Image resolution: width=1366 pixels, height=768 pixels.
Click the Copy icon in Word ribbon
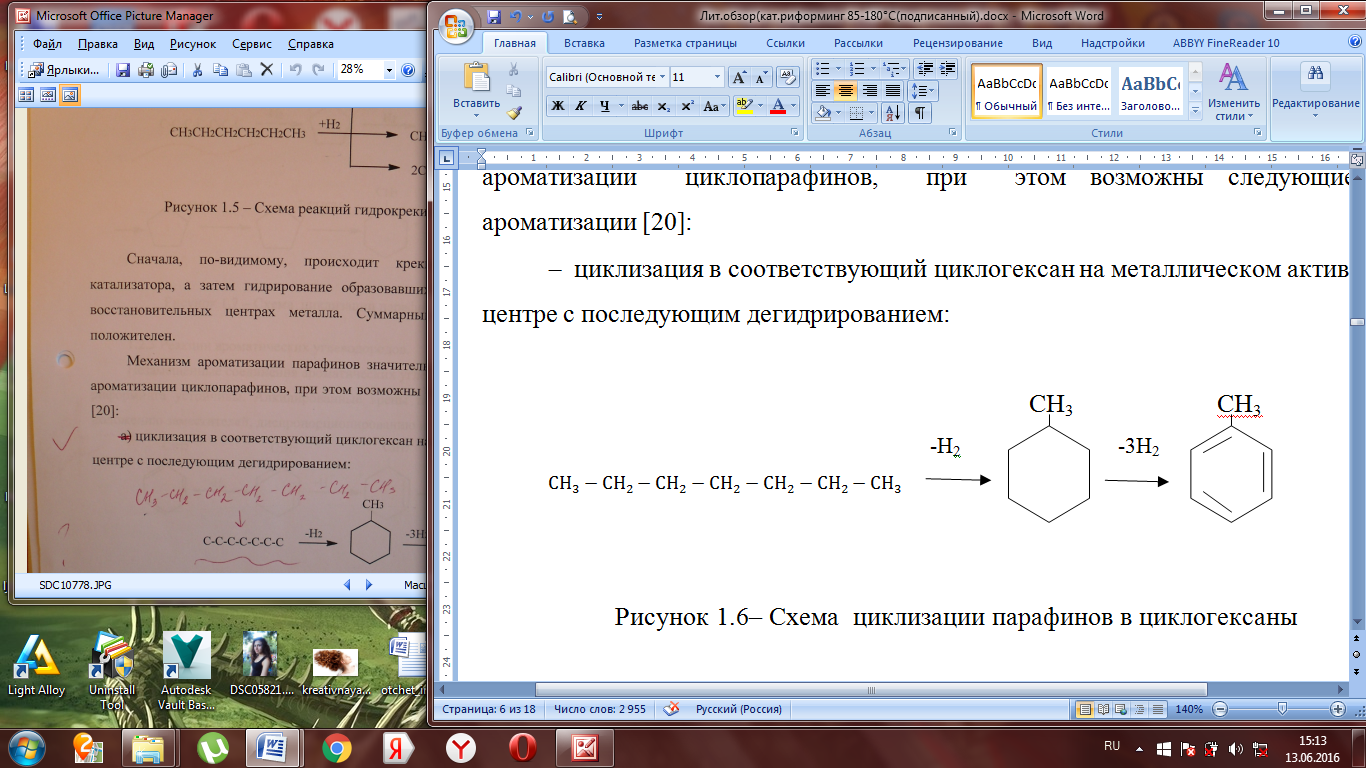[514, 91]
